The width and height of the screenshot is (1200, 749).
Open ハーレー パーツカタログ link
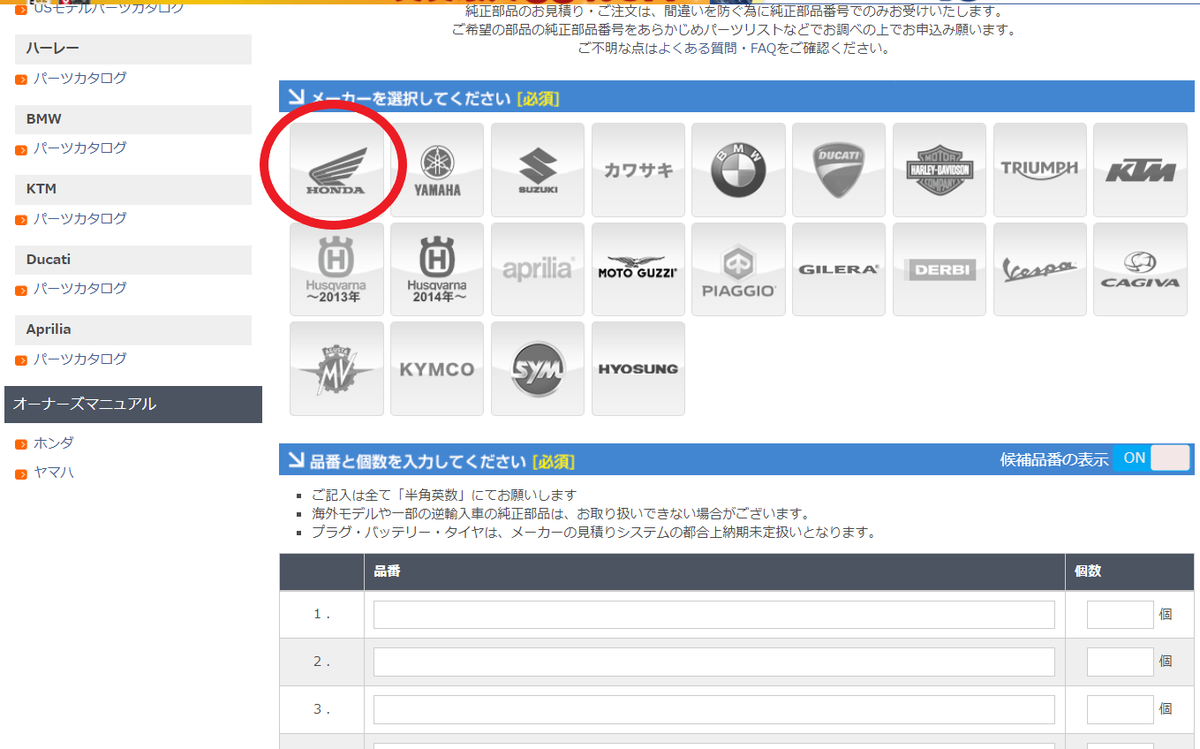80,78
